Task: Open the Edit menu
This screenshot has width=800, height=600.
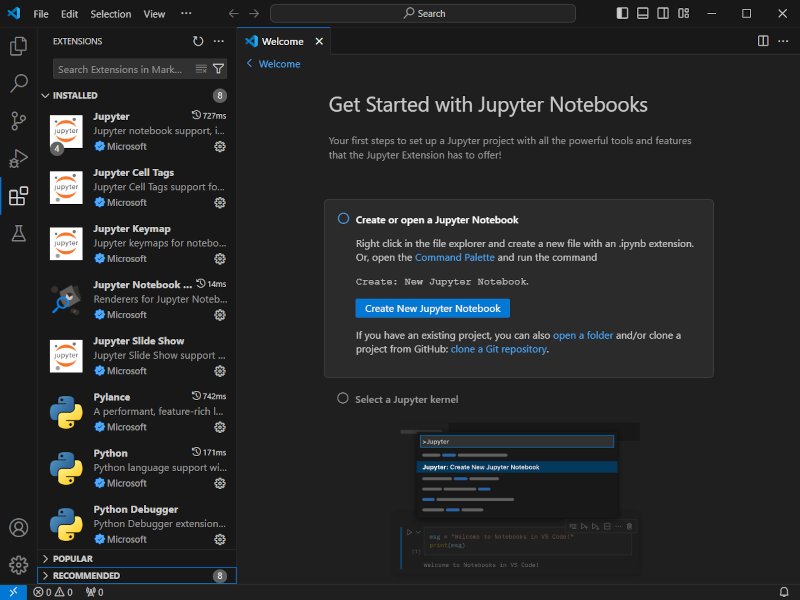Action: [x=69, y=14]
